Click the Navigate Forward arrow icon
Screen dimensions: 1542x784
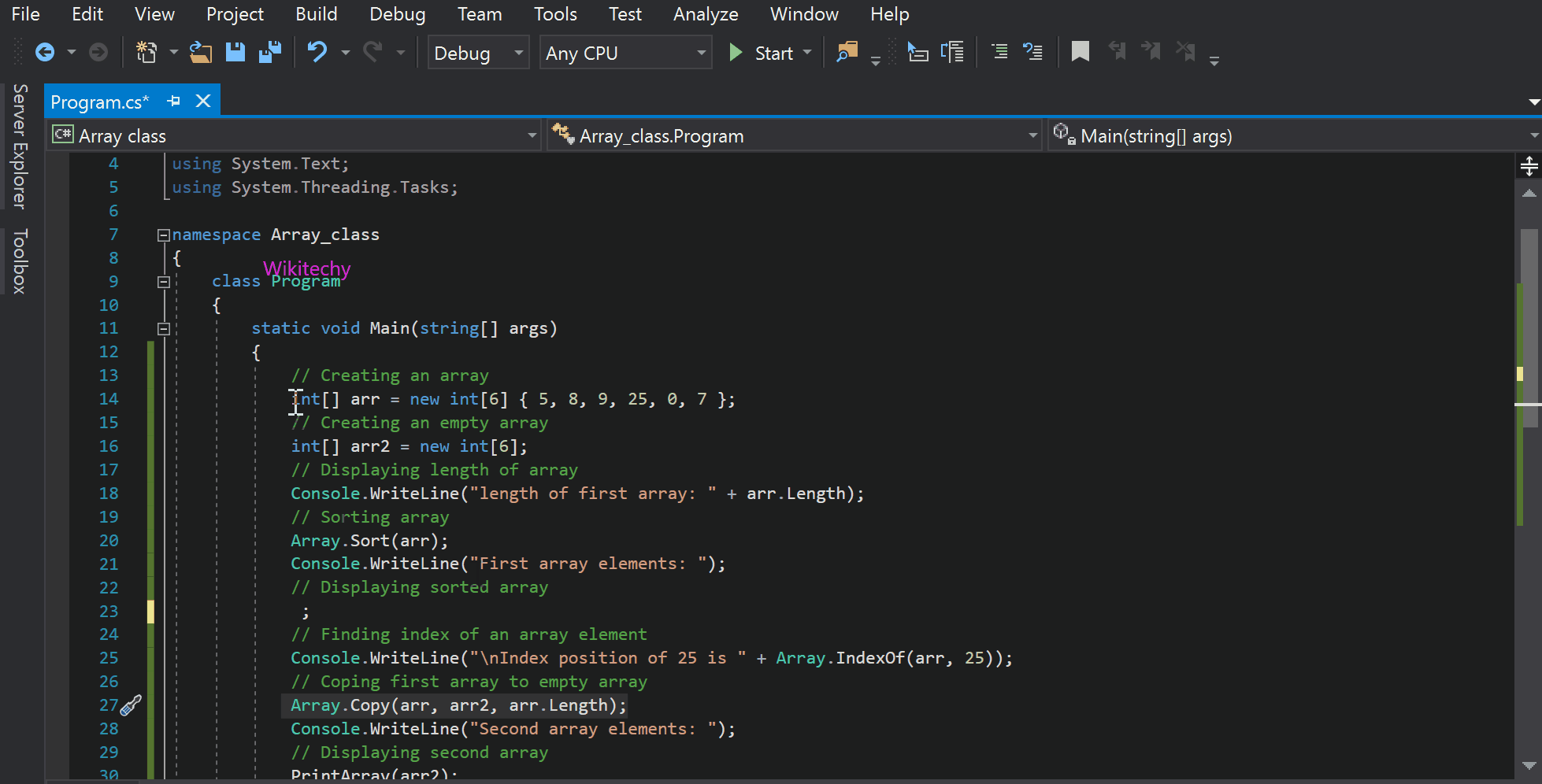click(98, 53)
